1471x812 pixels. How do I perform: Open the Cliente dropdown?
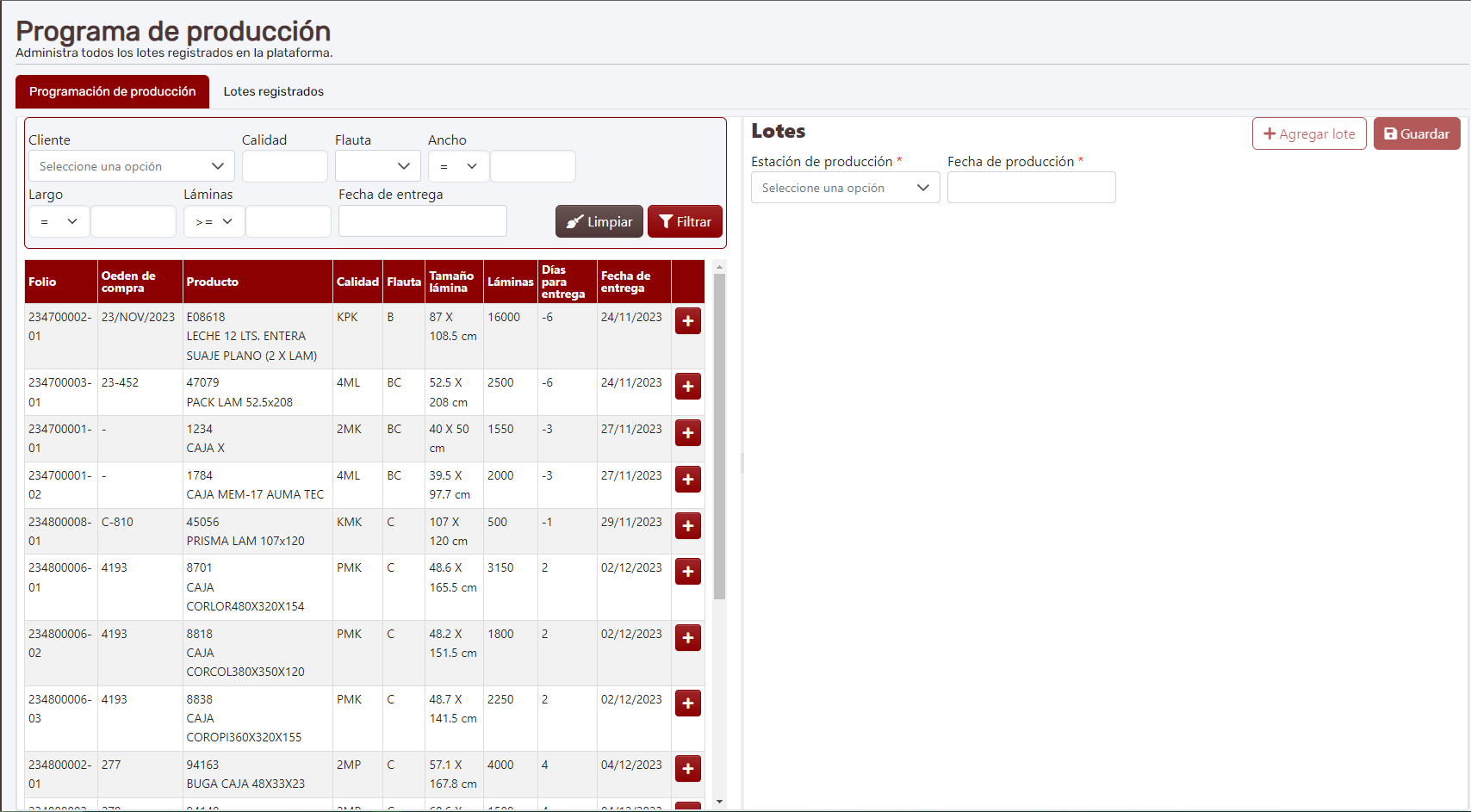click(132, 166)
